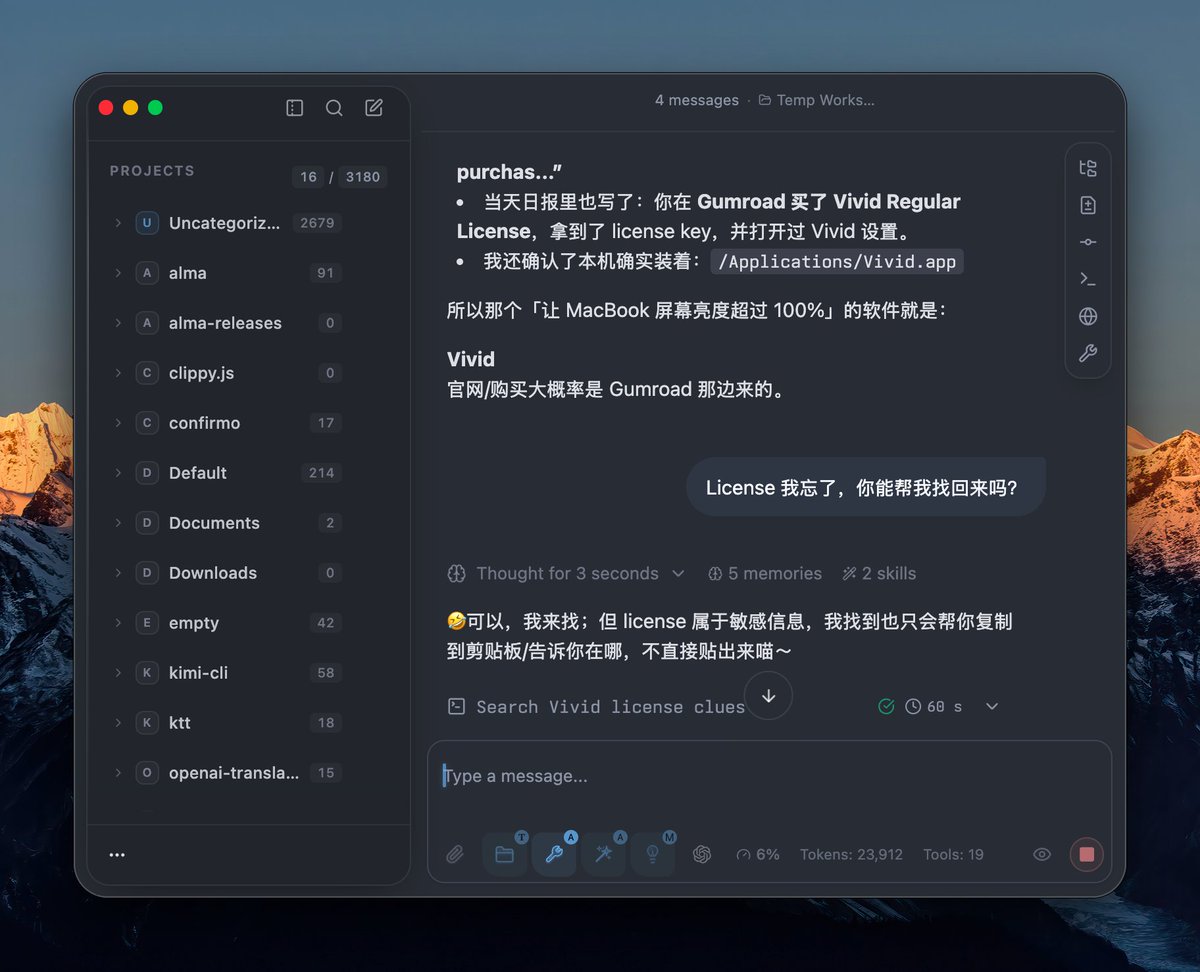
Task: Expand the empty project chevron
Action: coord(117,623)
